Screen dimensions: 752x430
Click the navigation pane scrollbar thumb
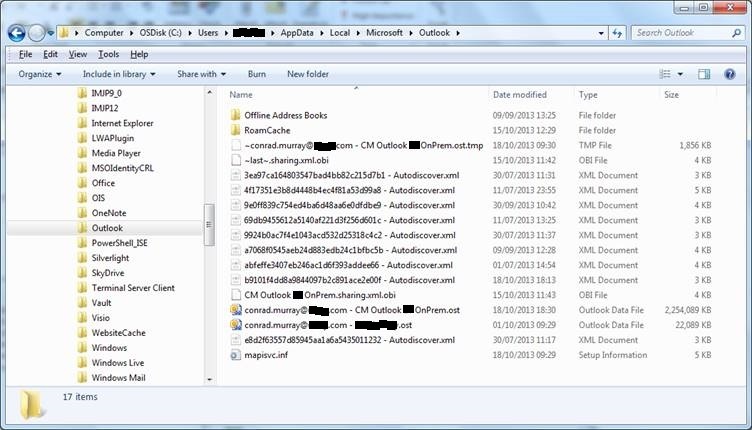click(209, 224)
